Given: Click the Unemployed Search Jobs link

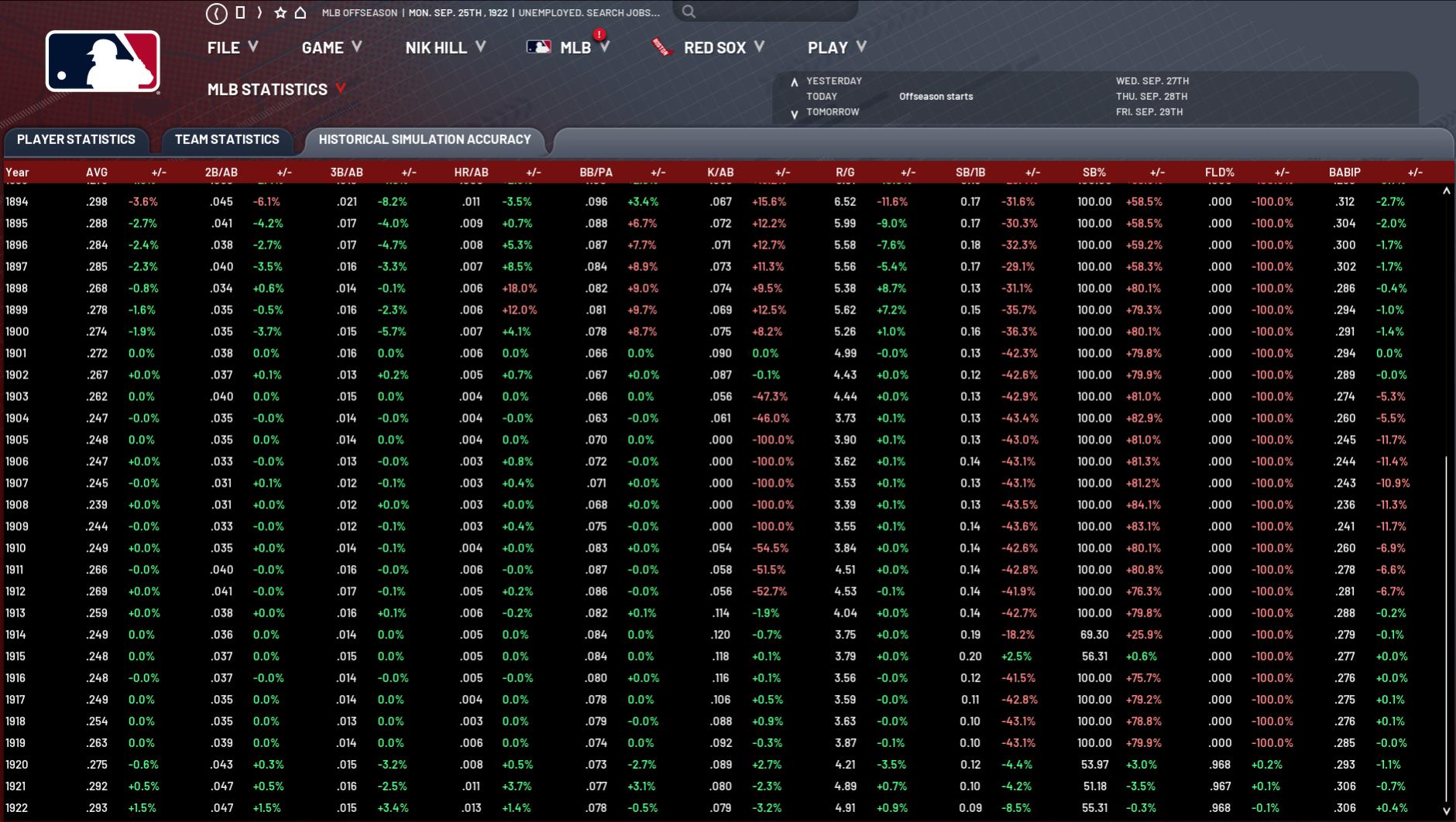Looking at the screenshot, I should pyautogui.click(x=589, y=12).
